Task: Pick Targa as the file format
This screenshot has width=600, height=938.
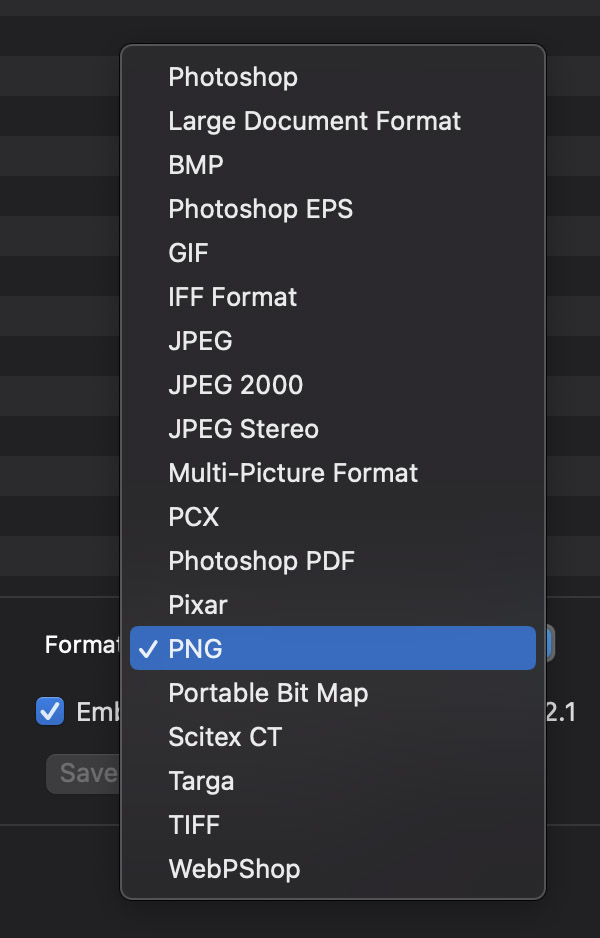Action: [x=201, y=781]
